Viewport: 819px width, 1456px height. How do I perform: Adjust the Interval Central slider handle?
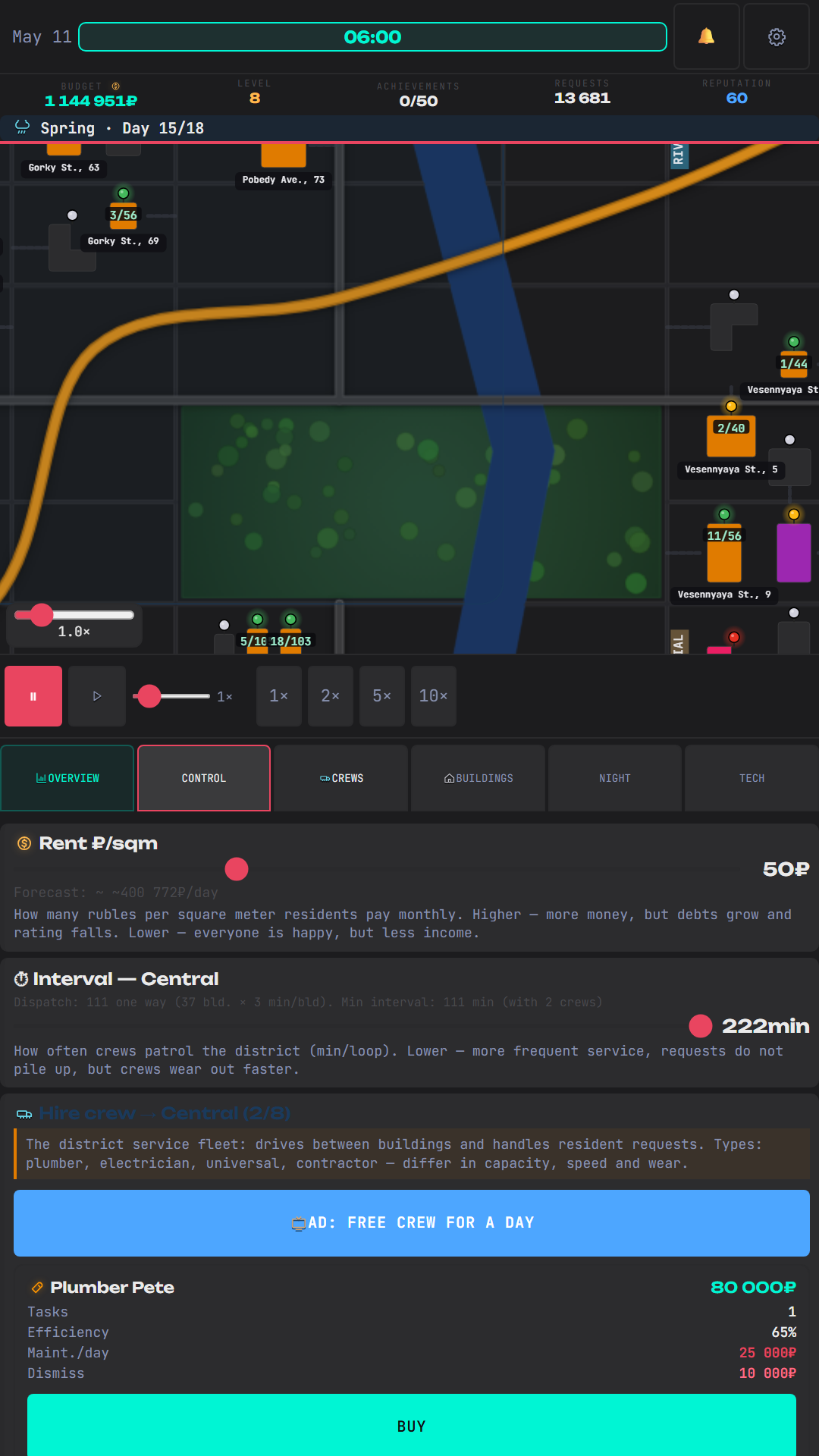pos(701,1026)
